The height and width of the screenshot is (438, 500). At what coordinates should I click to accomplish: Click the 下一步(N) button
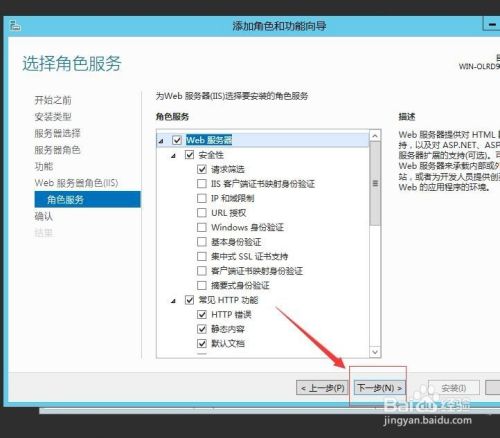(x=379, y=388)
